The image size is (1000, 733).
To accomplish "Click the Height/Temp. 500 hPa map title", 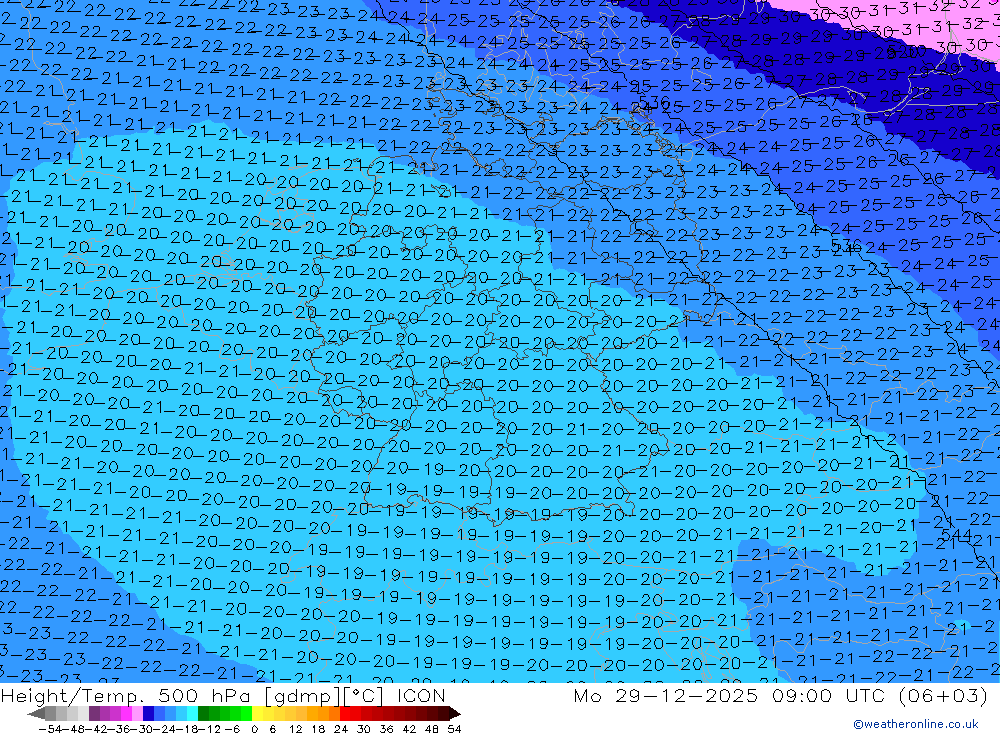I will click(x=223, y=695).
